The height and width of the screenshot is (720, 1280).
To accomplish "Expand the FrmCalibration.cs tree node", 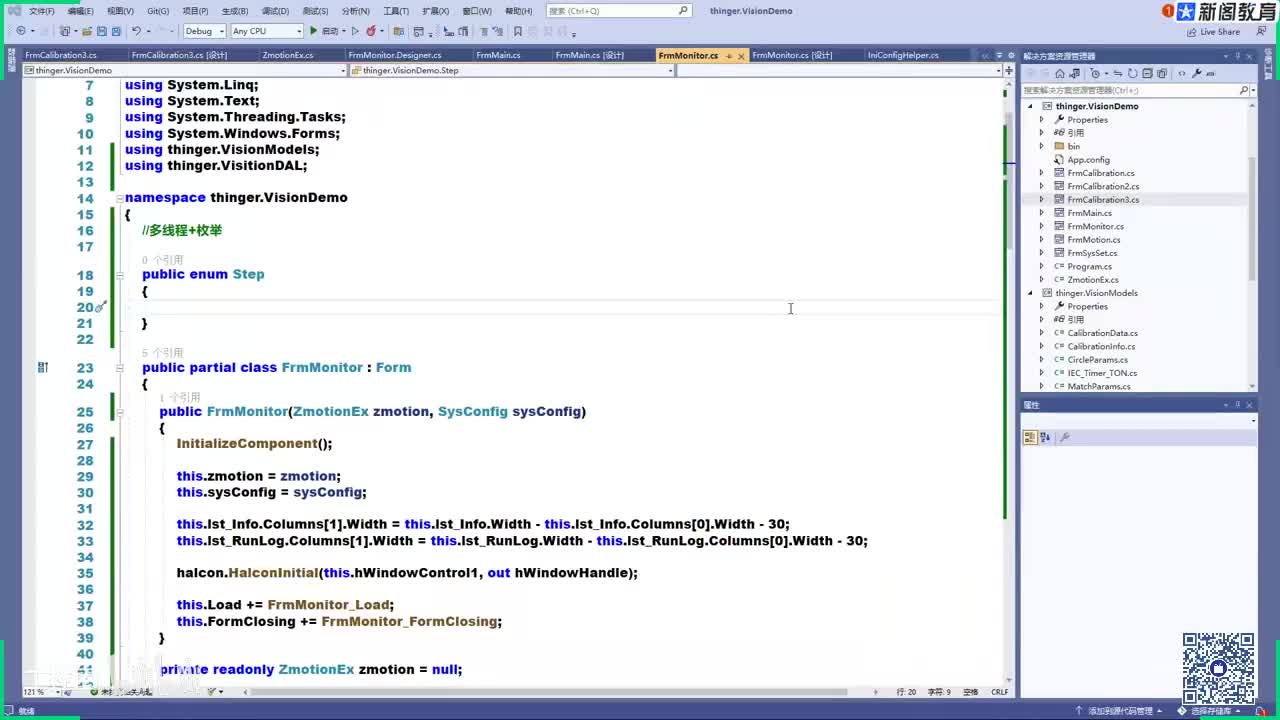I will [x=1041, y=173].
